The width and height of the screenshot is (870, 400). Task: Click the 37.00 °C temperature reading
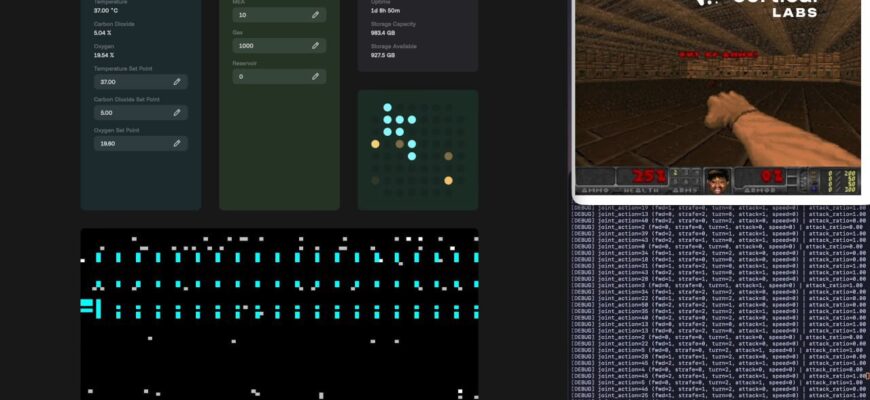point(105,11)
